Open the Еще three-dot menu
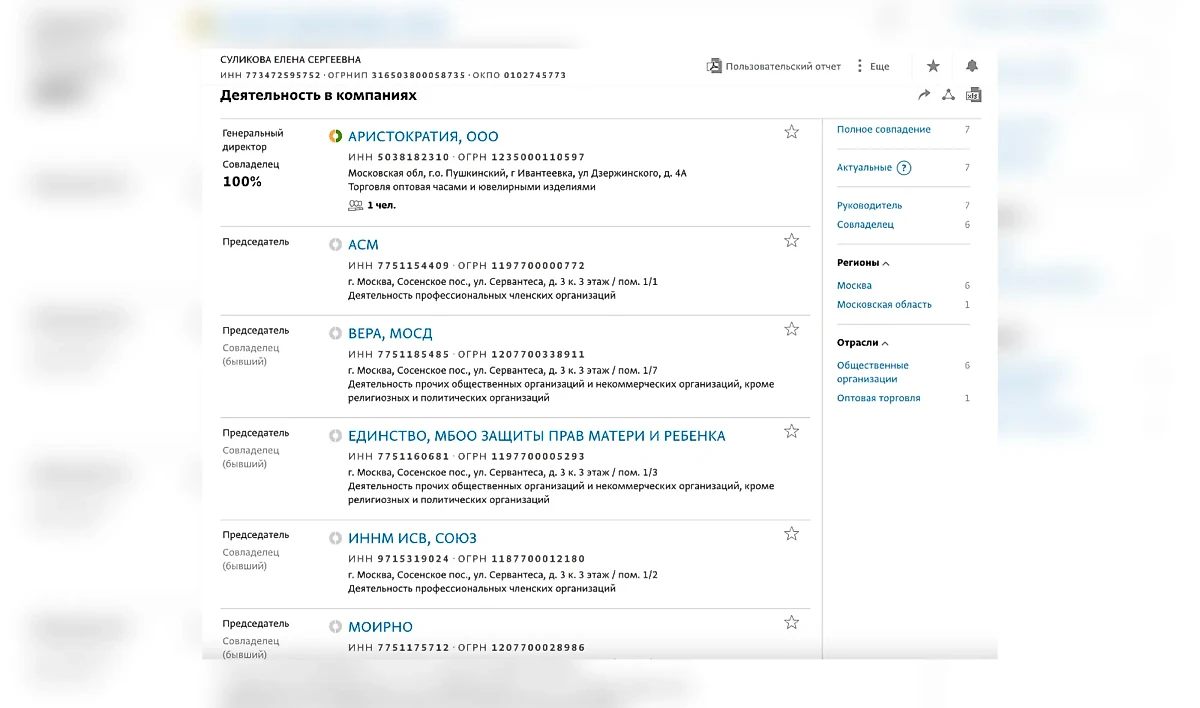The image size is (1200, 708). click(860, 66)
